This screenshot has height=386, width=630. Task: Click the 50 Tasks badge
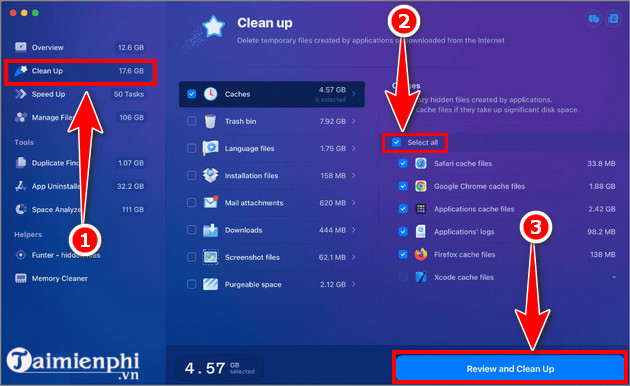129,94
